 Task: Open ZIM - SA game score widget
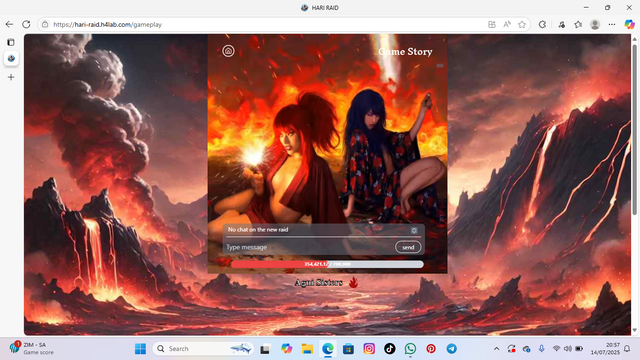[x=31, y=349]
